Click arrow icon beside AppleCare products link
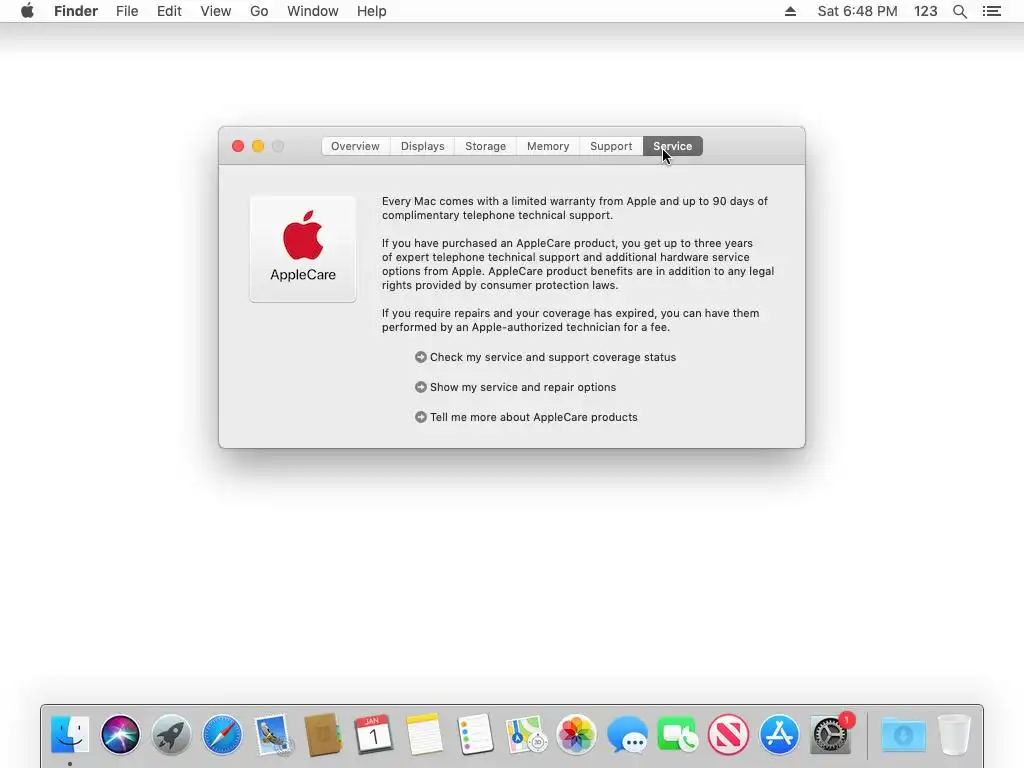 [421, 417]
